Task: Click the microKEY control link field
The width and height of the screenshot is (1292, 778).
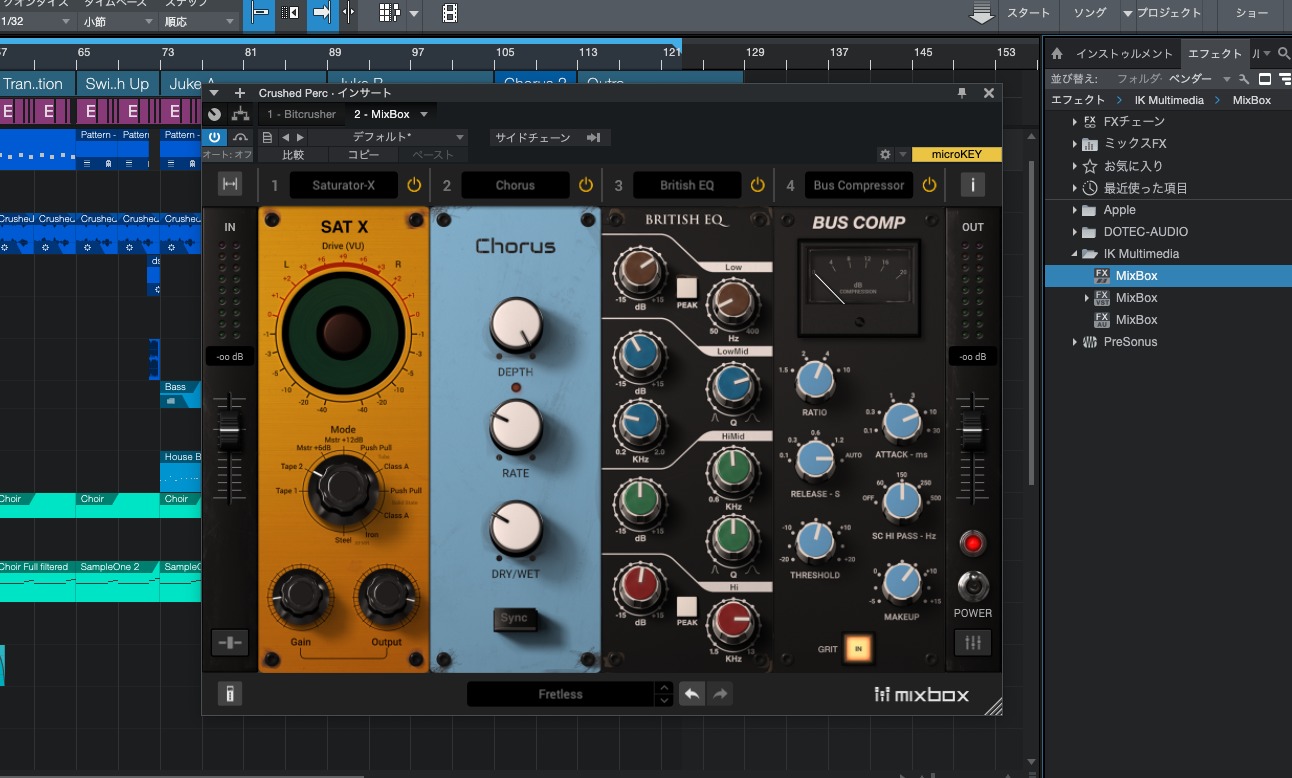Action: [957, 154]
